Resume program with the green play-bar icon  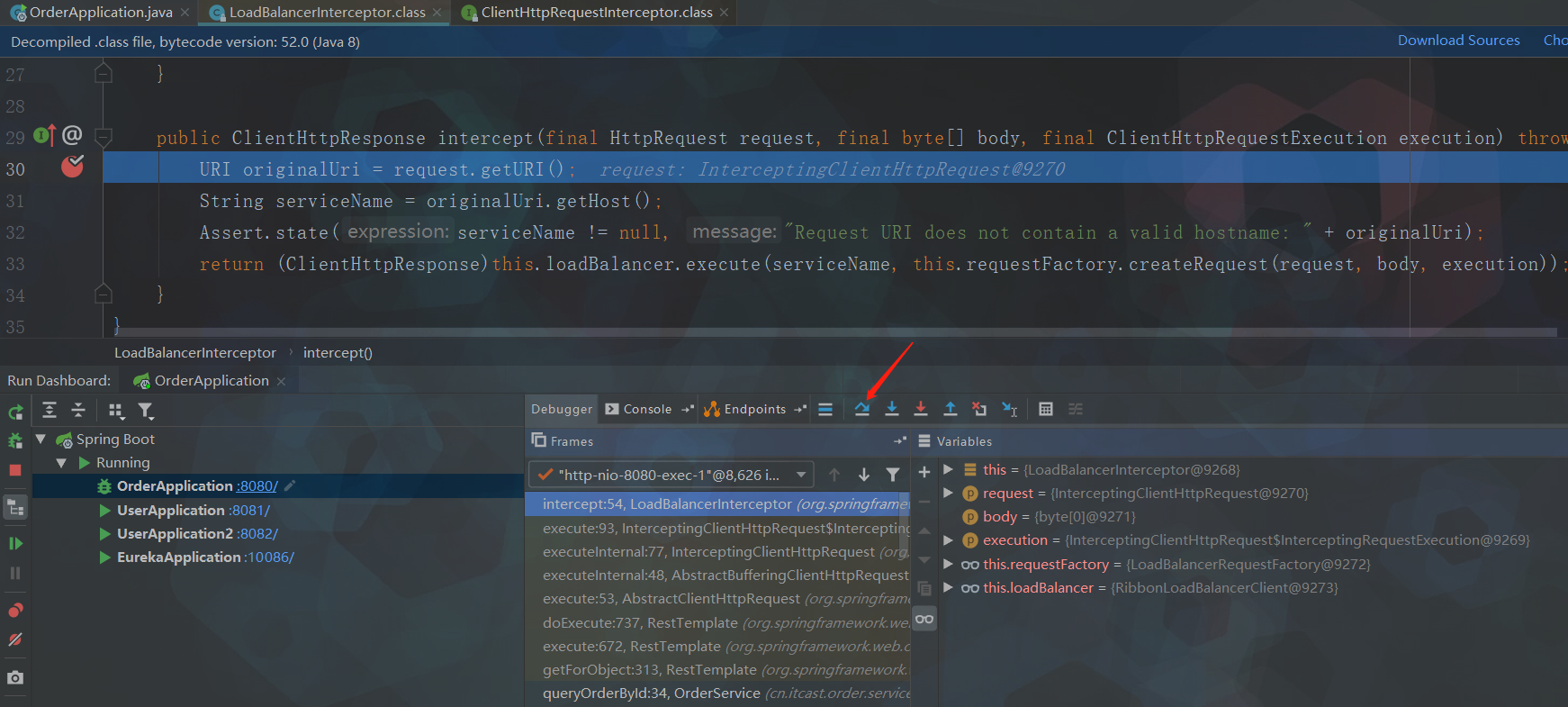click(x=15, y=543)
